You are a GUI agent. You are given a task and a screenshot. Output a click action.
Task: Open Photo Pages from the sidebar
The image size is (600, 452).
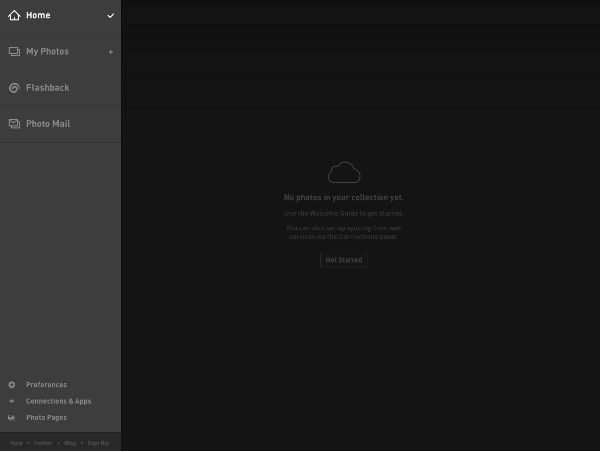coord(46,418)
